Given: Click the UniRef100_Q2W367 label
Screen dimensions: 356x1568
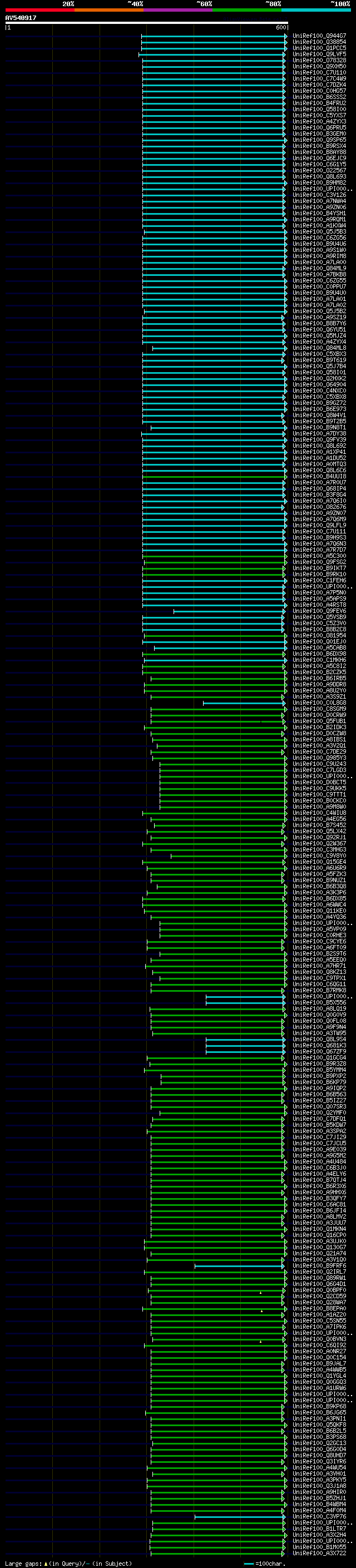Looking at the screenshot, I should 319,844.
